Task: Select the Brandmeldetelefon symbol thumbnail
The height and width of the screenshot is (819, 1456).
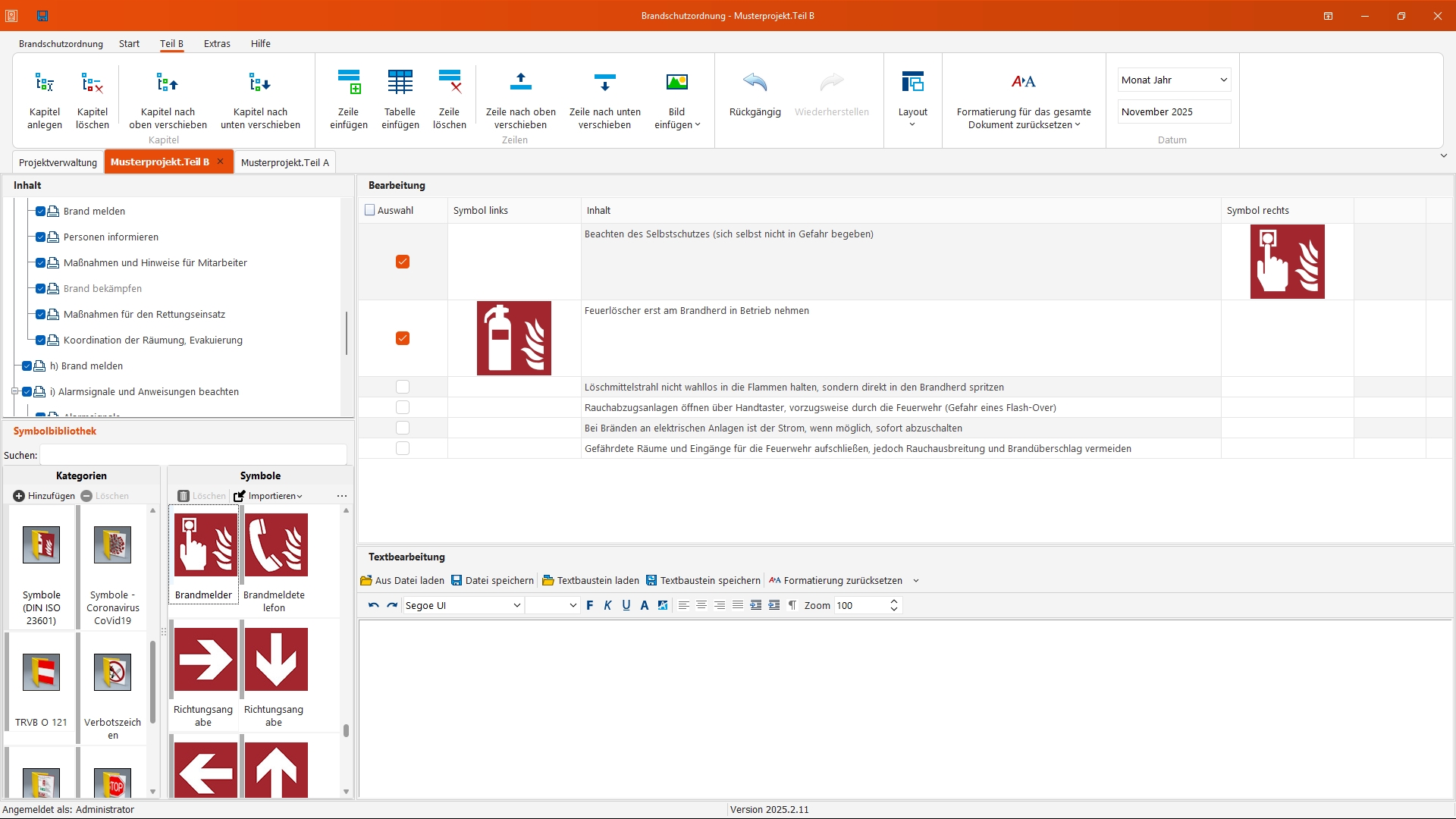Action: click(x=276, y=545)
